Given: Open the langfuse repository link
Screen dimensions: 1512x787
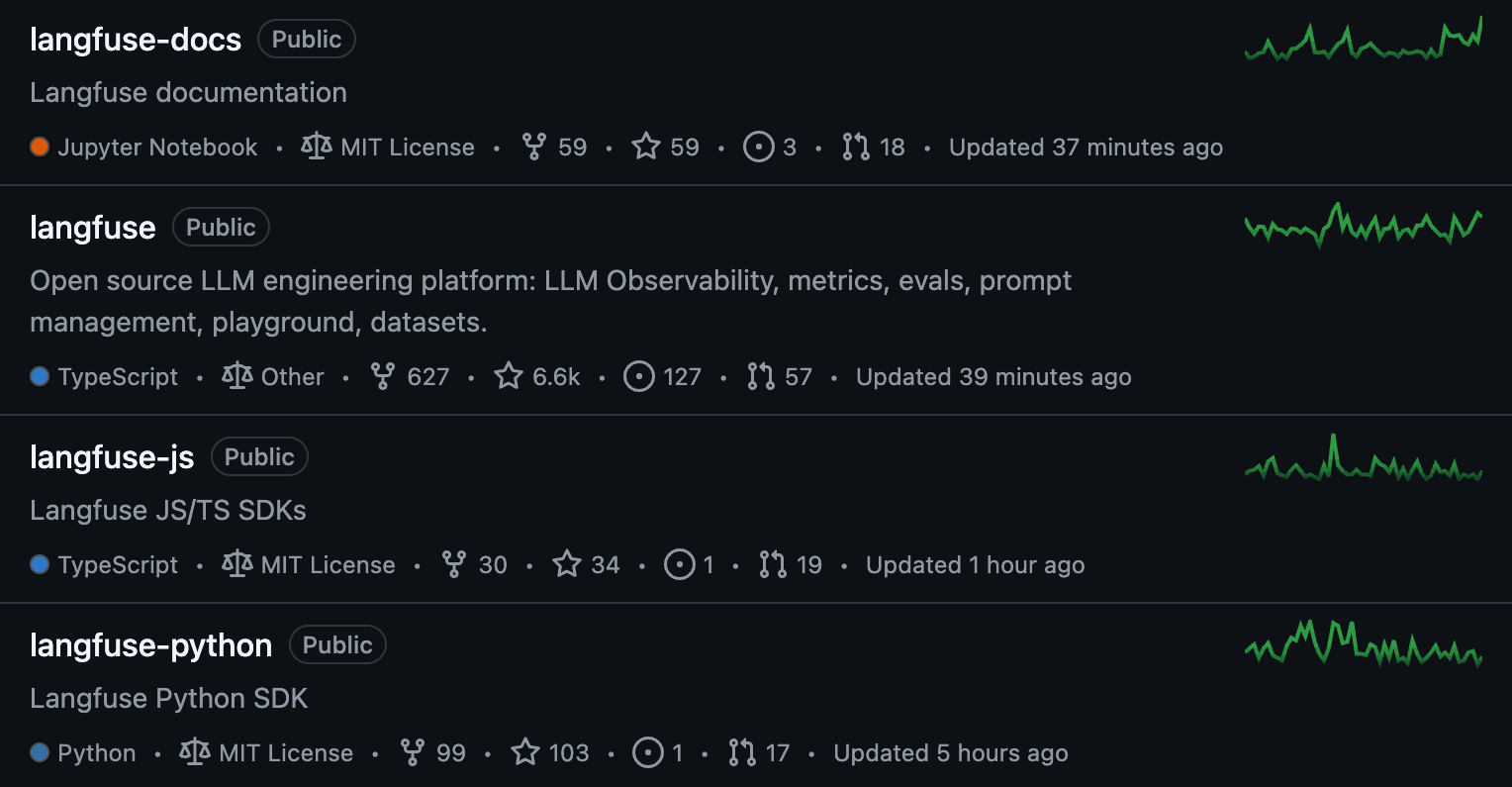Looking at the screenshot, I should [93, 228].
